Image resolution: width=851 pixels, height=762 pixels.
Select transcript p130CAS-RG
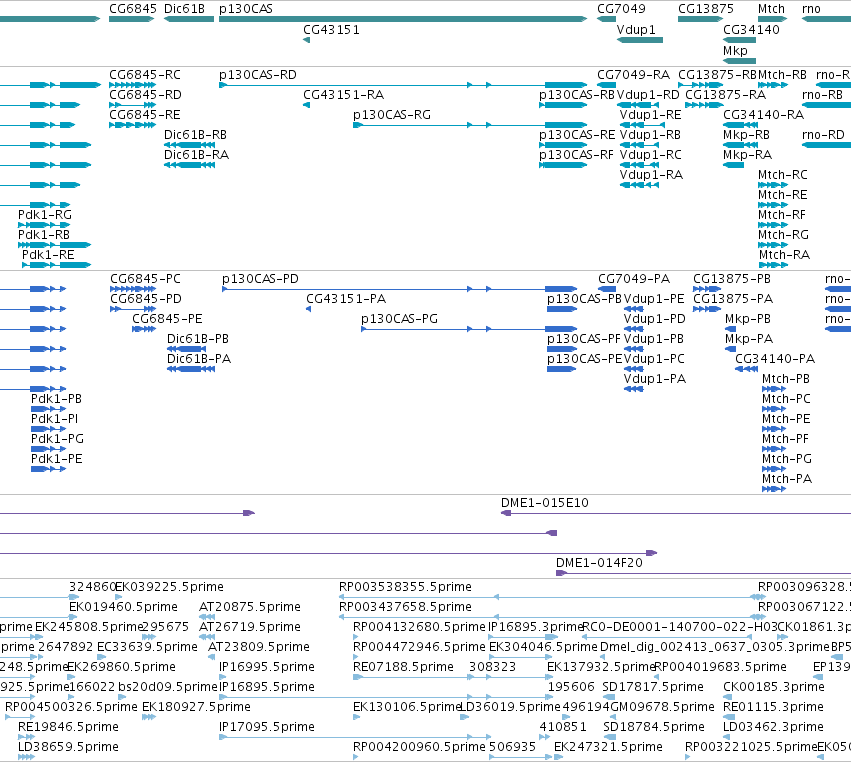coord(470,125)
